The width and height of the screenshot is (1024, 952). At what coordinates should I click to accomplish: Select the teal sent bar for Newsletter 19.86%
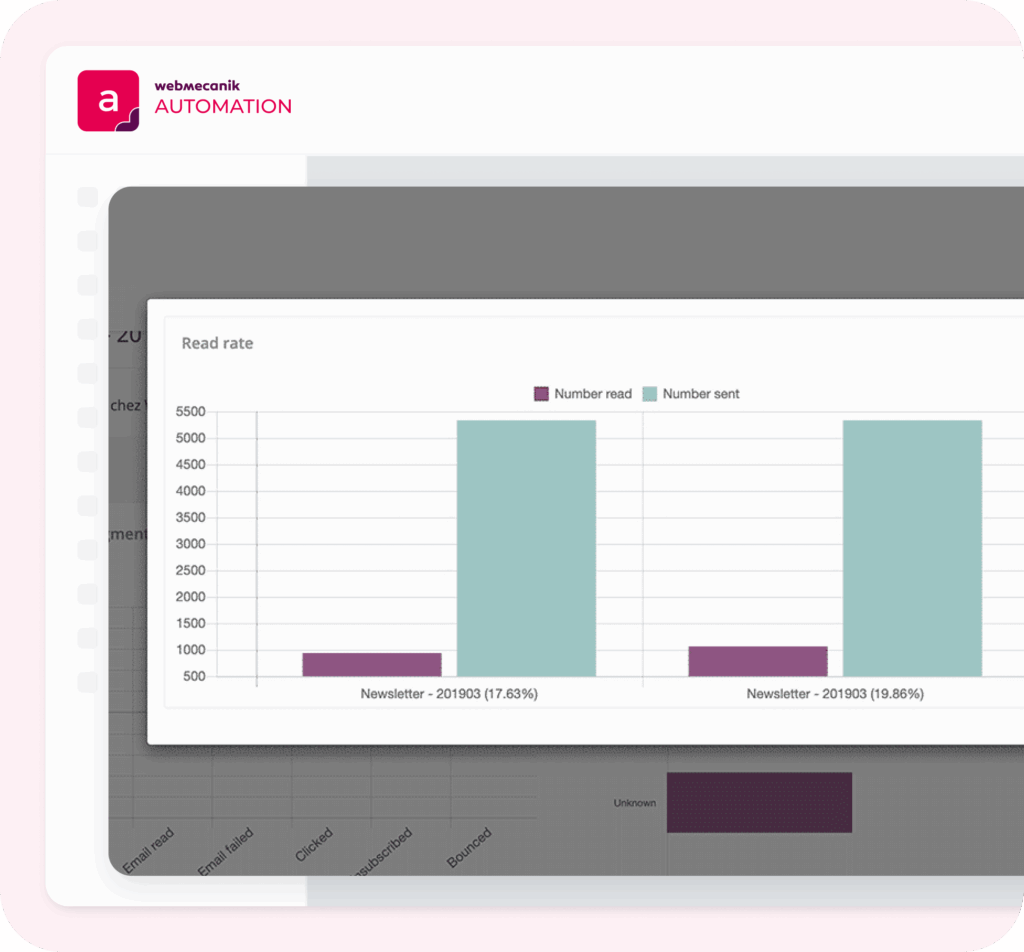(x=912, y=548)
